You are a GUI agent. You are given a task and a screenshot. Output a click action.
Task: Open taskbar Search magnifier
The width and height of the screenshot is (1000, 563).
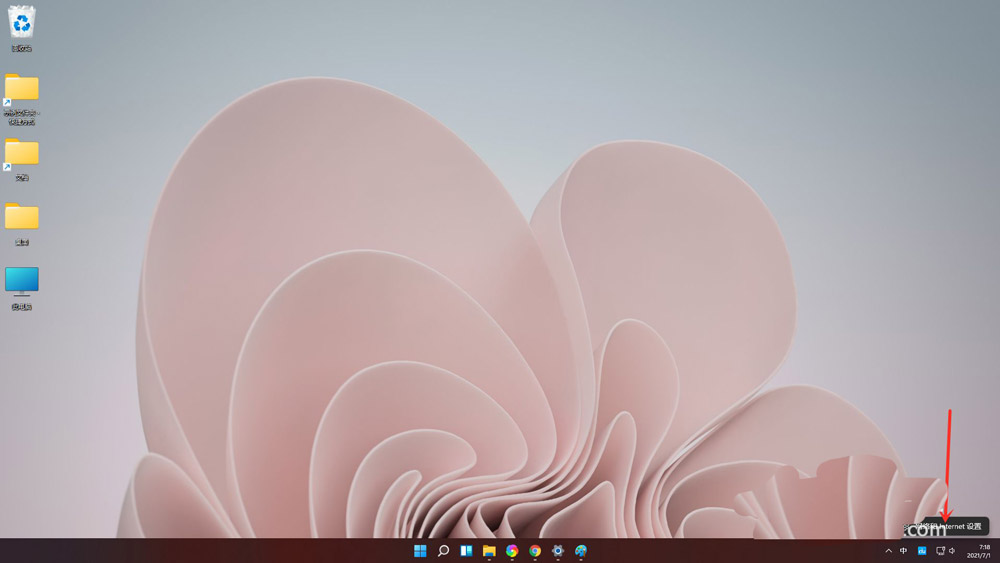pos(443,551)
